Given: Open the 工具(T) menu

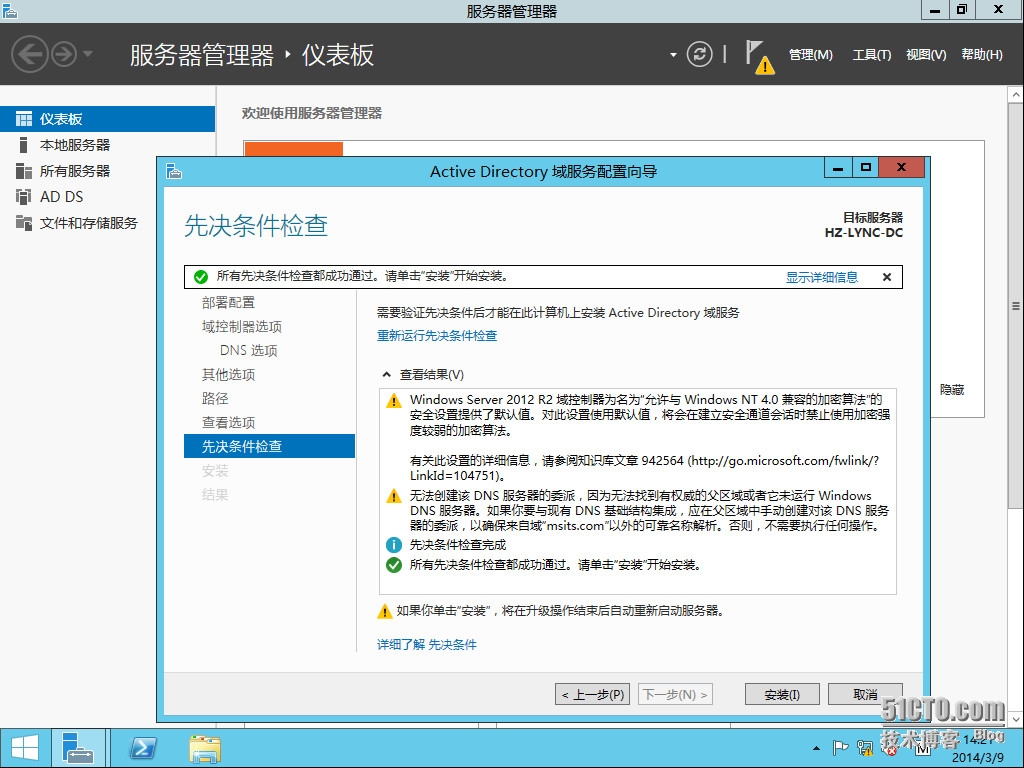Looking at the screenshot, I should click(x=871, y=55).
